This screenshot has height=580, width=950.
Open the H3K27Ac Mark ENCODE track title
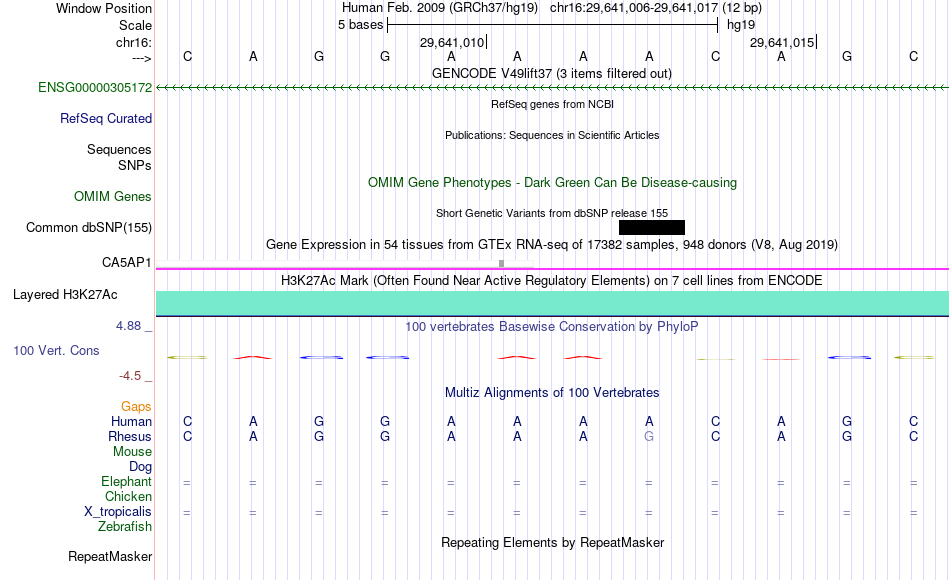(x=552, y=281)
